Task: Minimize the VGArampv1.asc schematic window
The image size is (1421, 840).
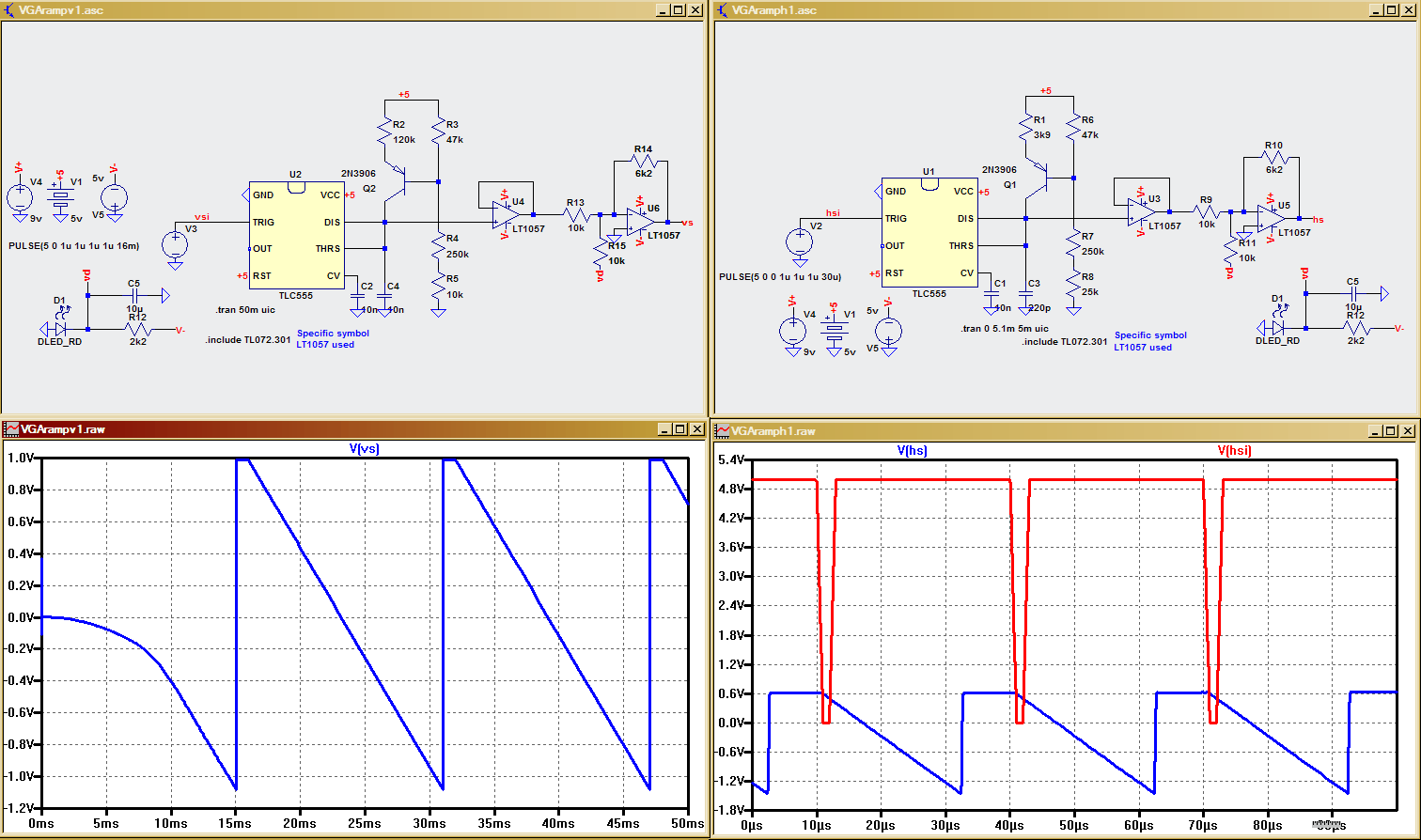Action: (663, 10)
